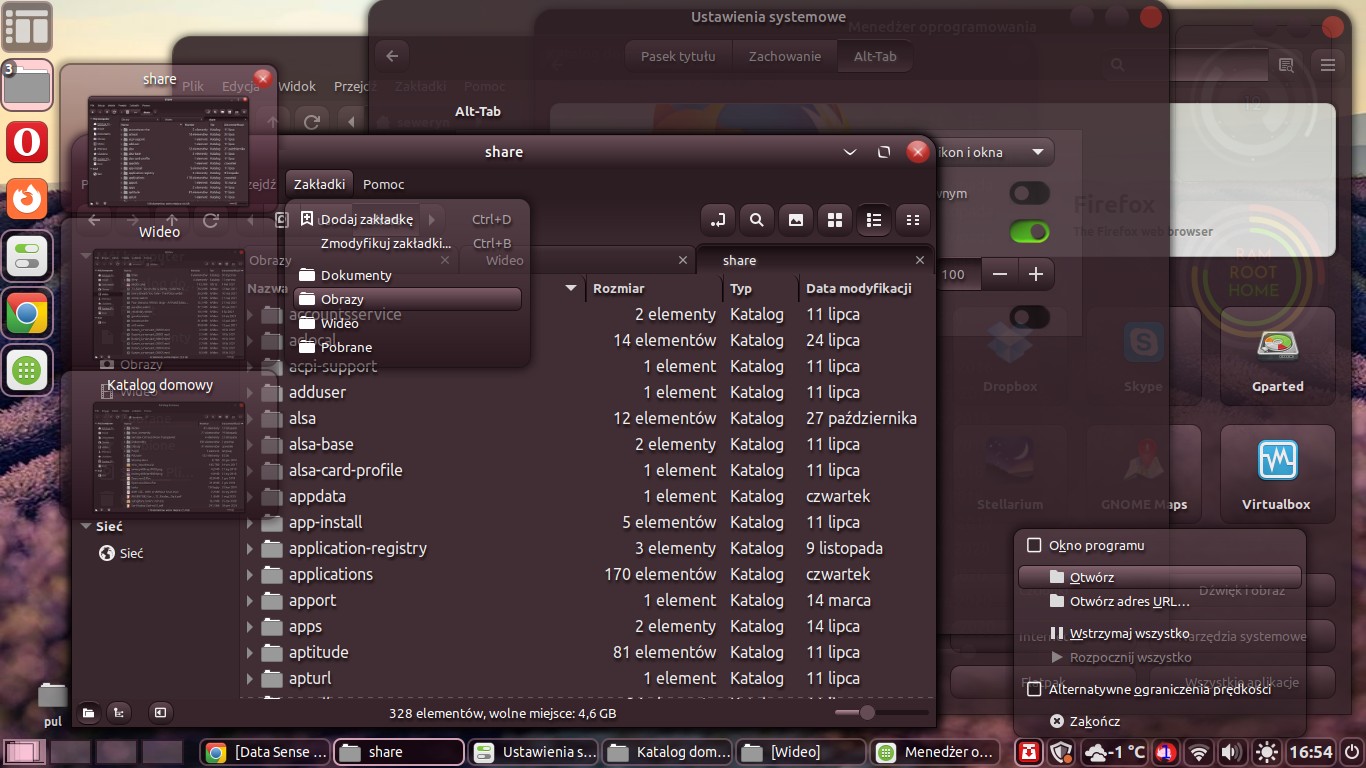Expand the applications folder row

250,574
